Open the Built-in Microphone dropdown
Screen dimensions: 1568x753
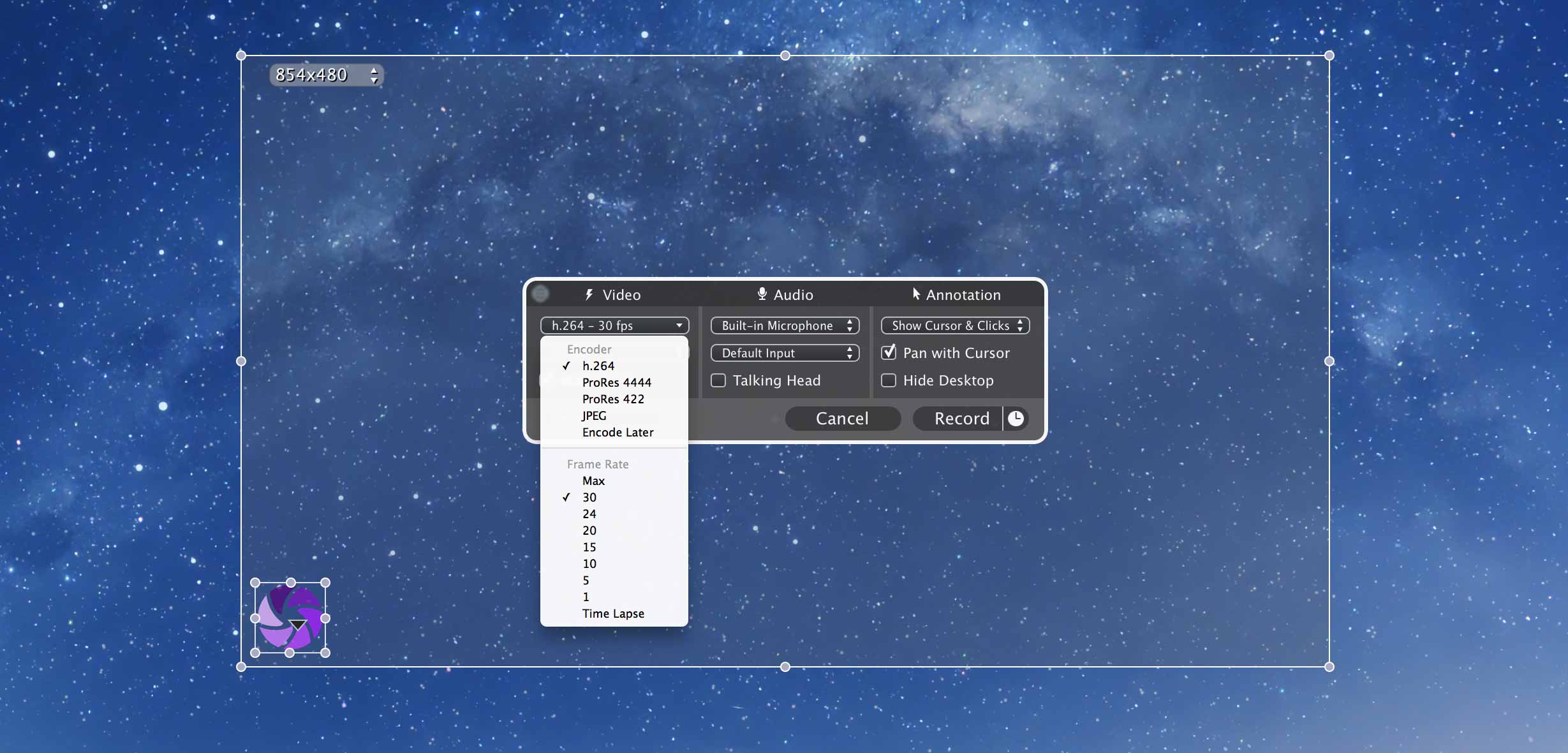coord(785,325)
